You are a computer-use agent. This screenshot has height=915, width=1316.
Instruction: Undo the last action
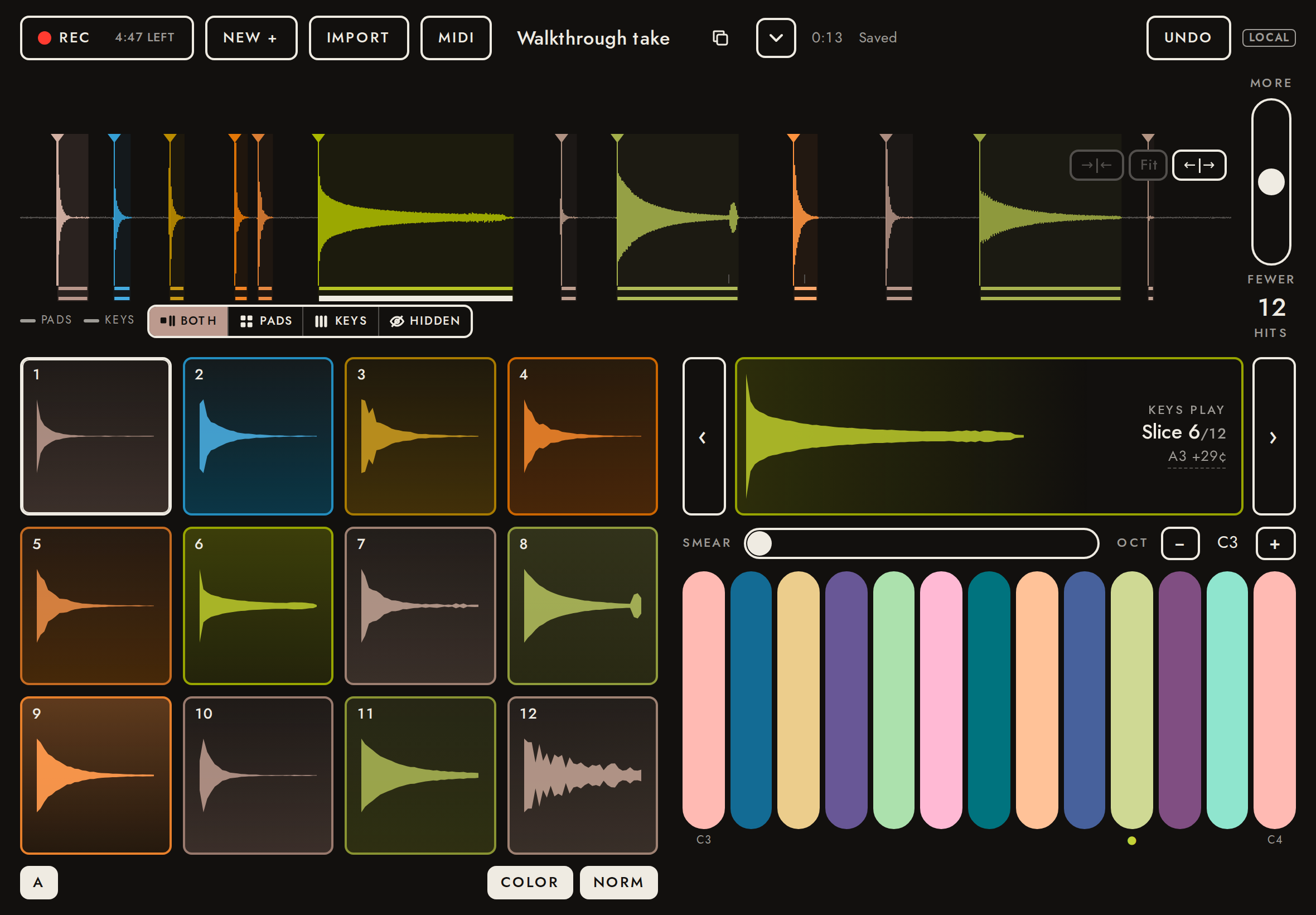tap(1188, 38)
